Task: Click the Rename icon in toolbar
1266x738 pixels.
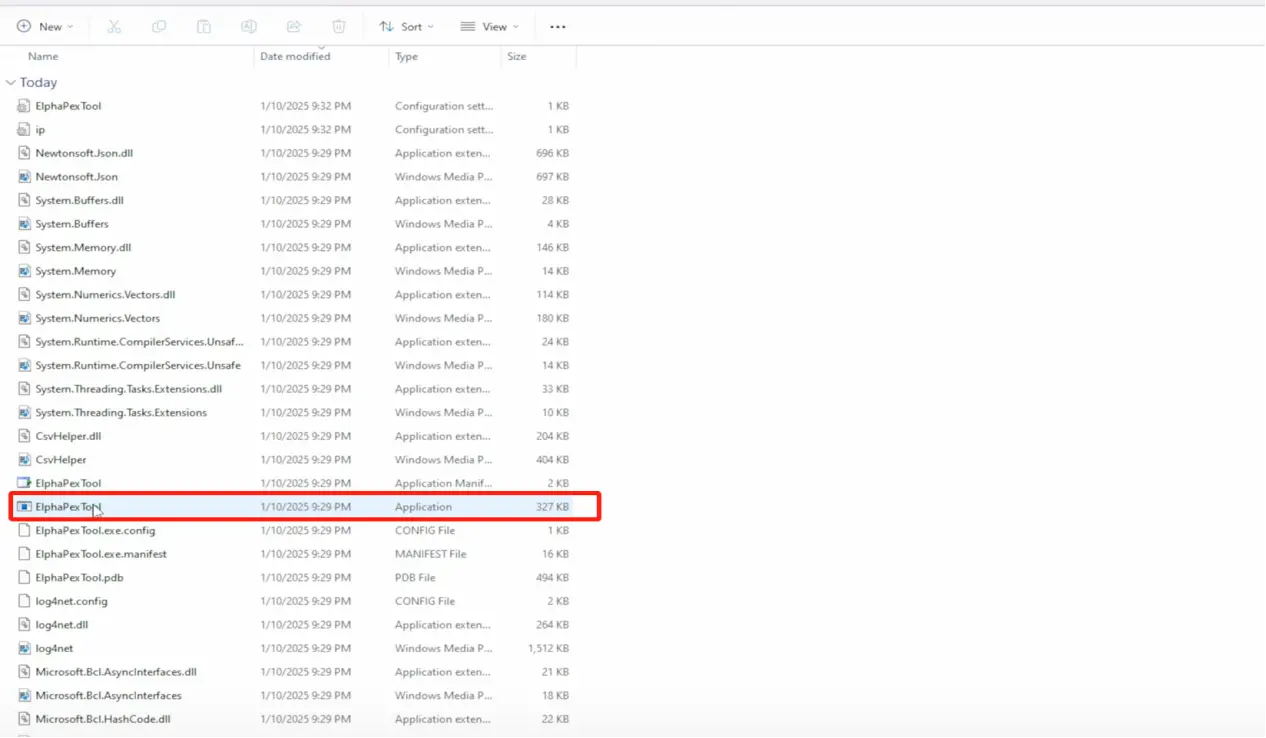Action: 249,27
